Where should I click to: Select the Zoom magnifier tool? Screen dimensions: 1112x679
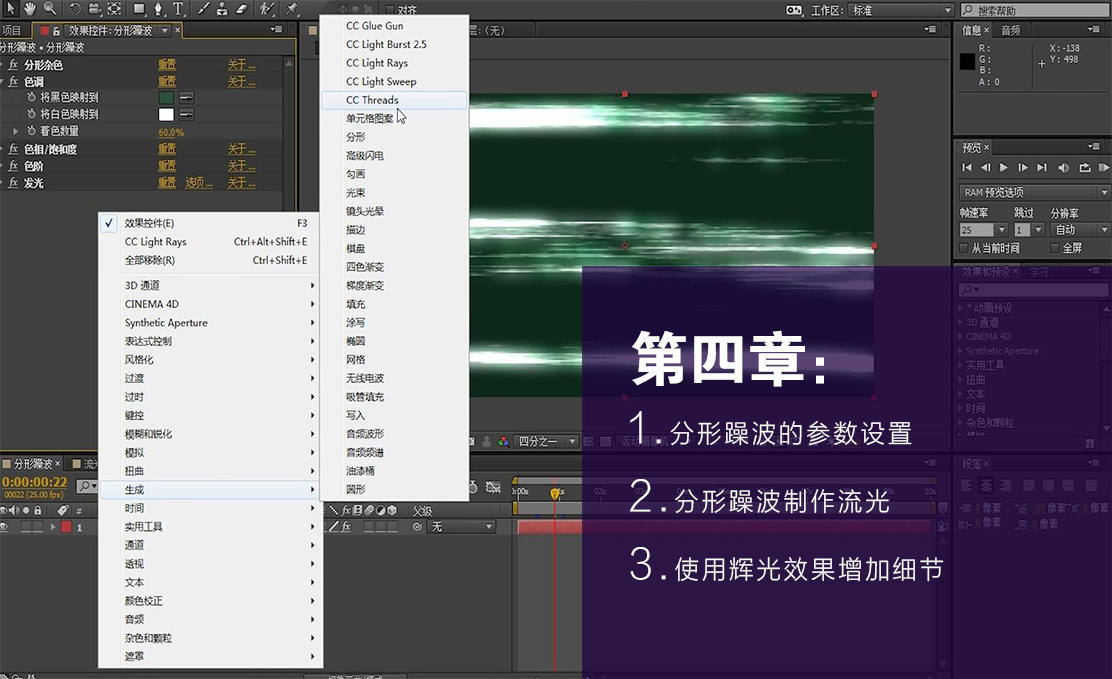pyautogui.click(x=49, y=9)
